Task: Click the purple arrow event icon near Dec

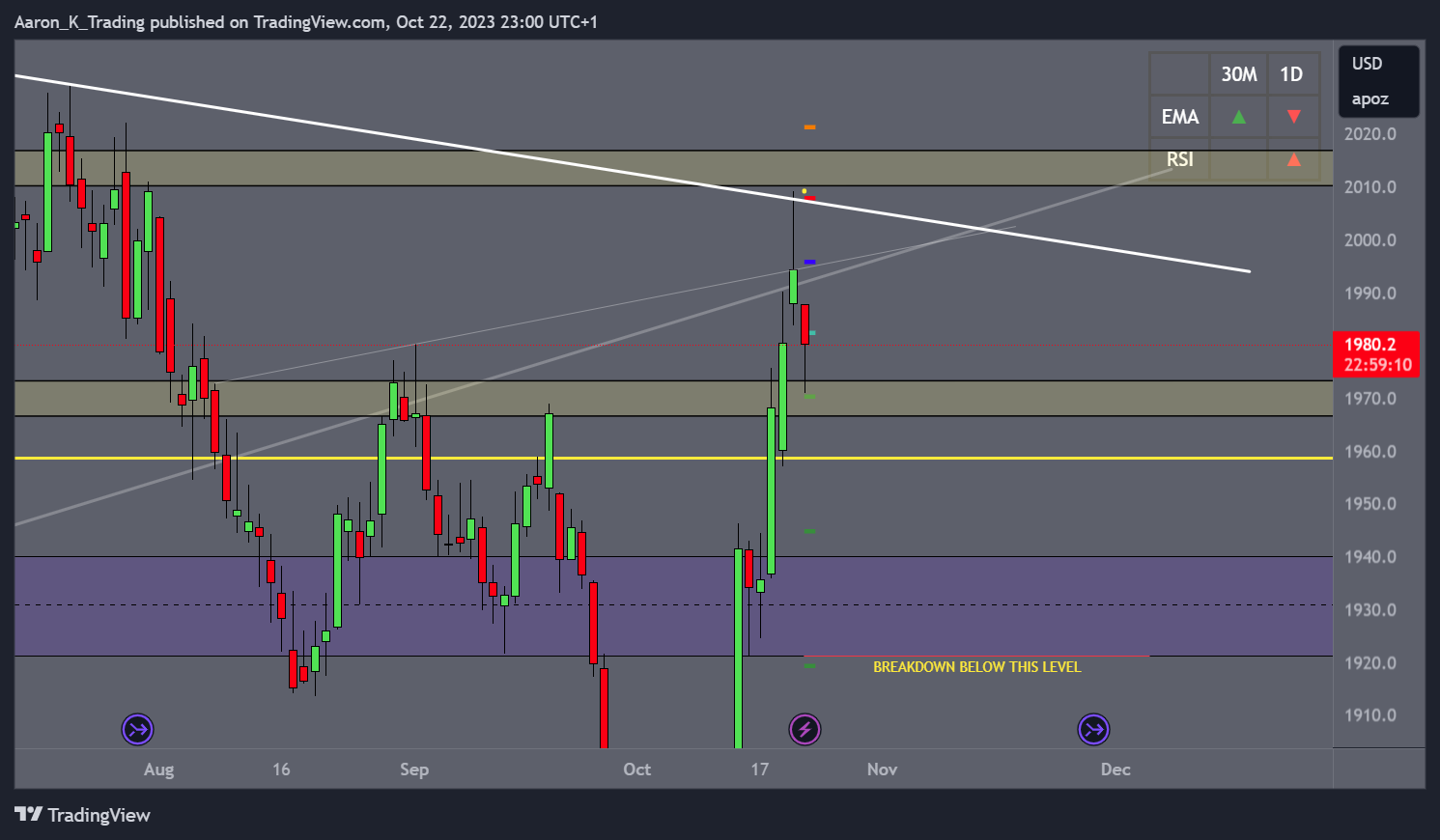Action: click(1093, 729)
